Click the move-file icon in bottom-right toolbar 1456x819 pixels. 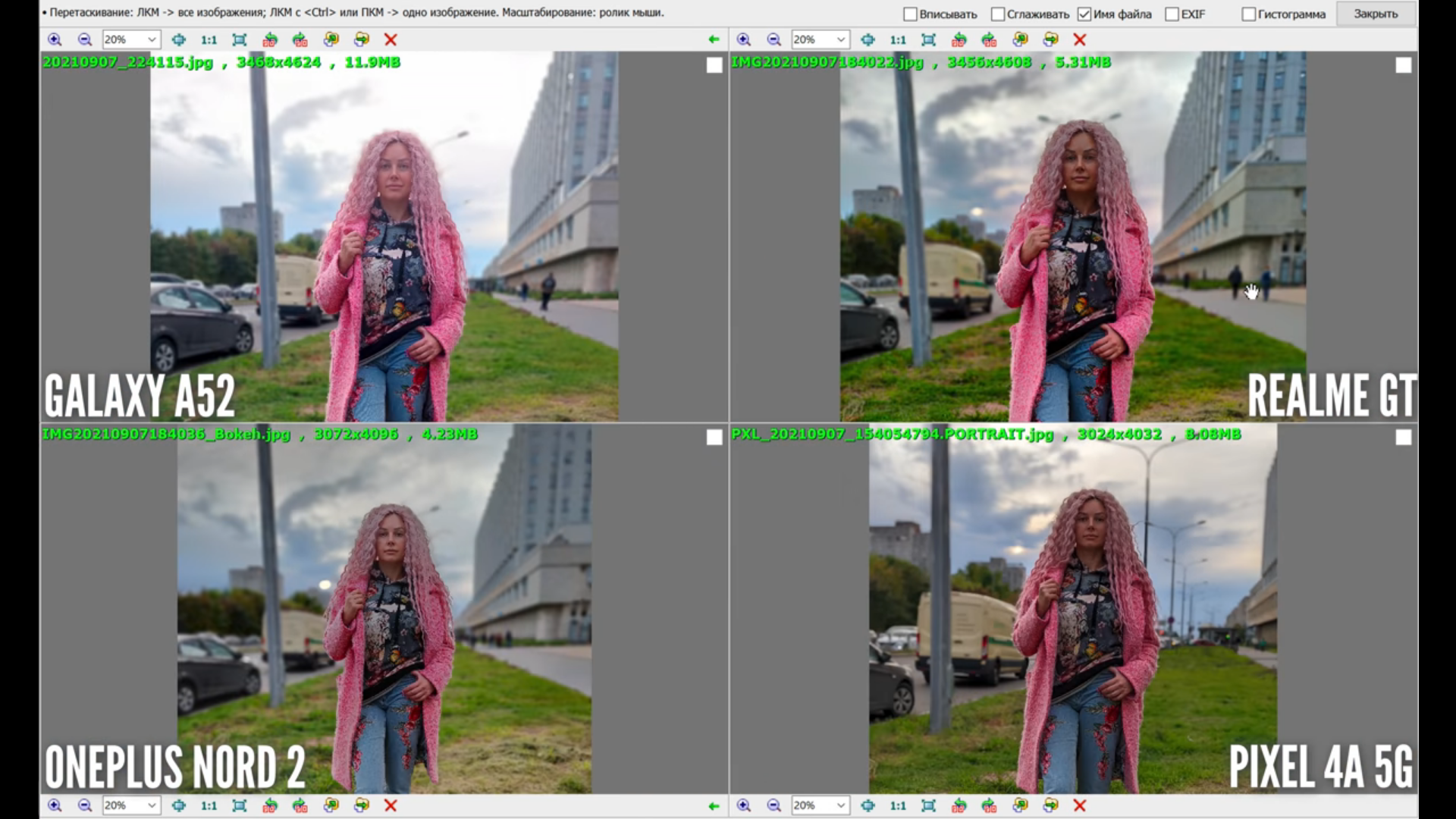click(x=1050, y=805)
